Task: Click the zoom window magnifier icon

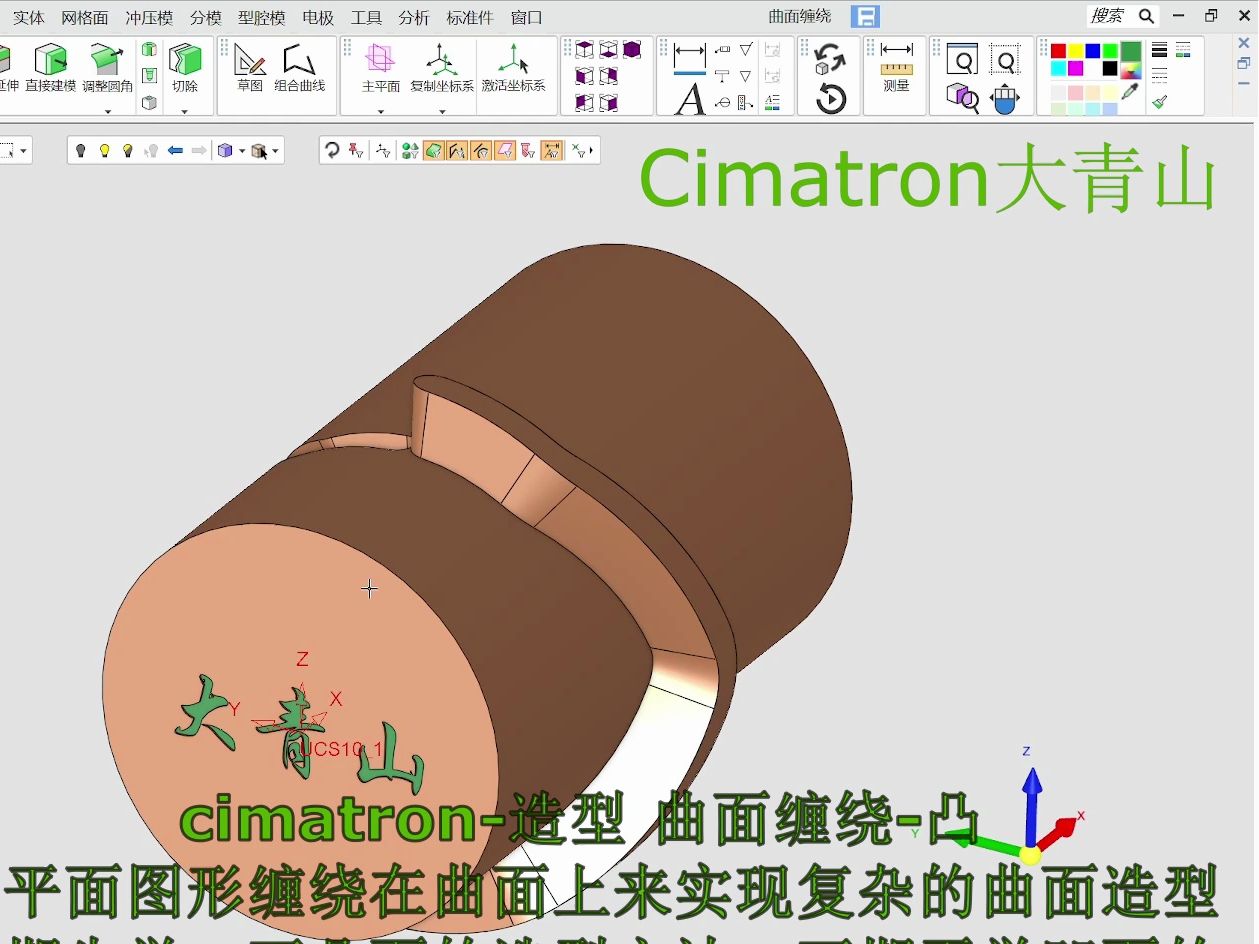Action: tap(962, 60)
